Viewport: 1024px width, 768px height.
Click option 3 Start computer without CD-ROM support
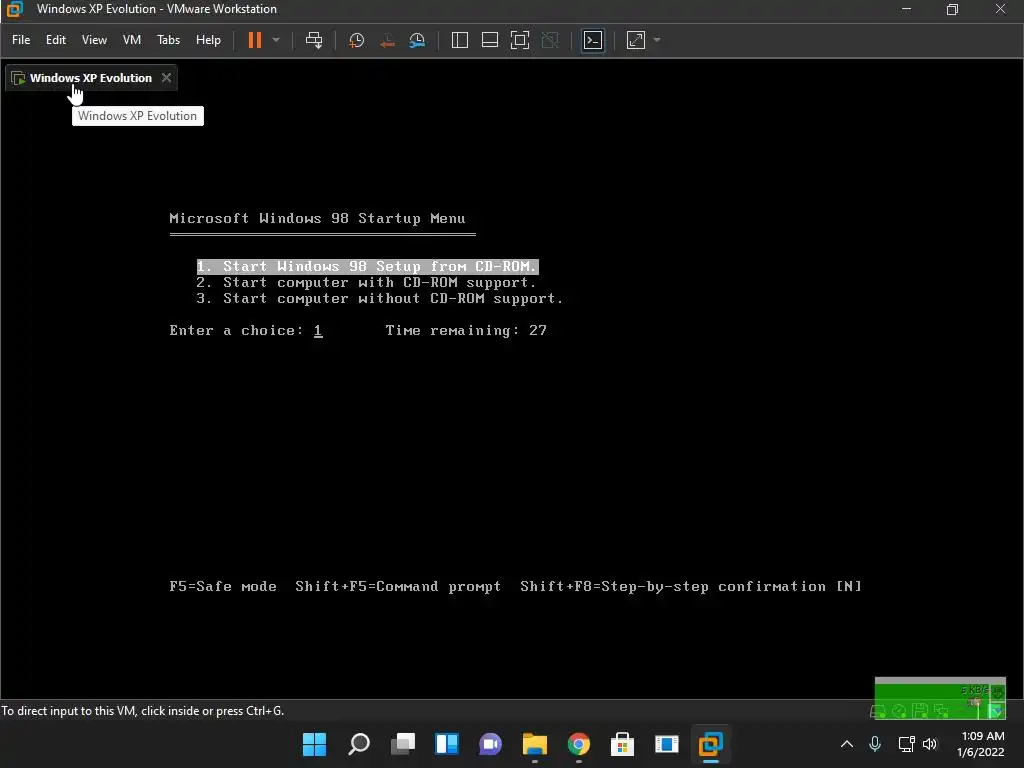pos(379,298)
